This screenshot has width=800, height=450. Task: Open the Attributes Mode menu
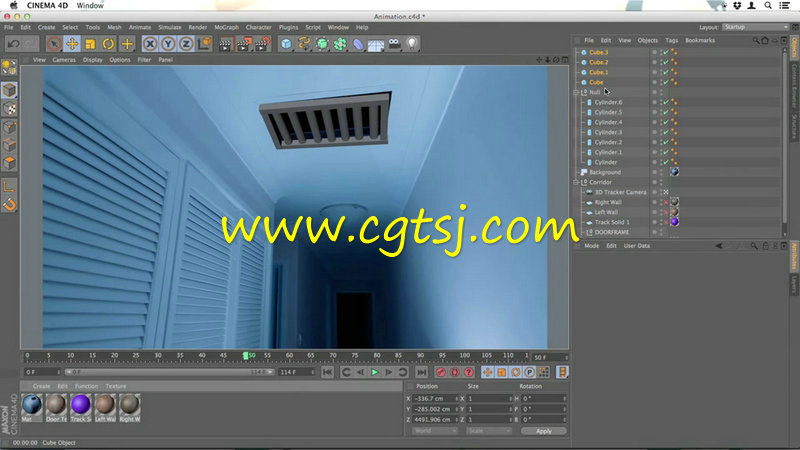pos(591,246)
